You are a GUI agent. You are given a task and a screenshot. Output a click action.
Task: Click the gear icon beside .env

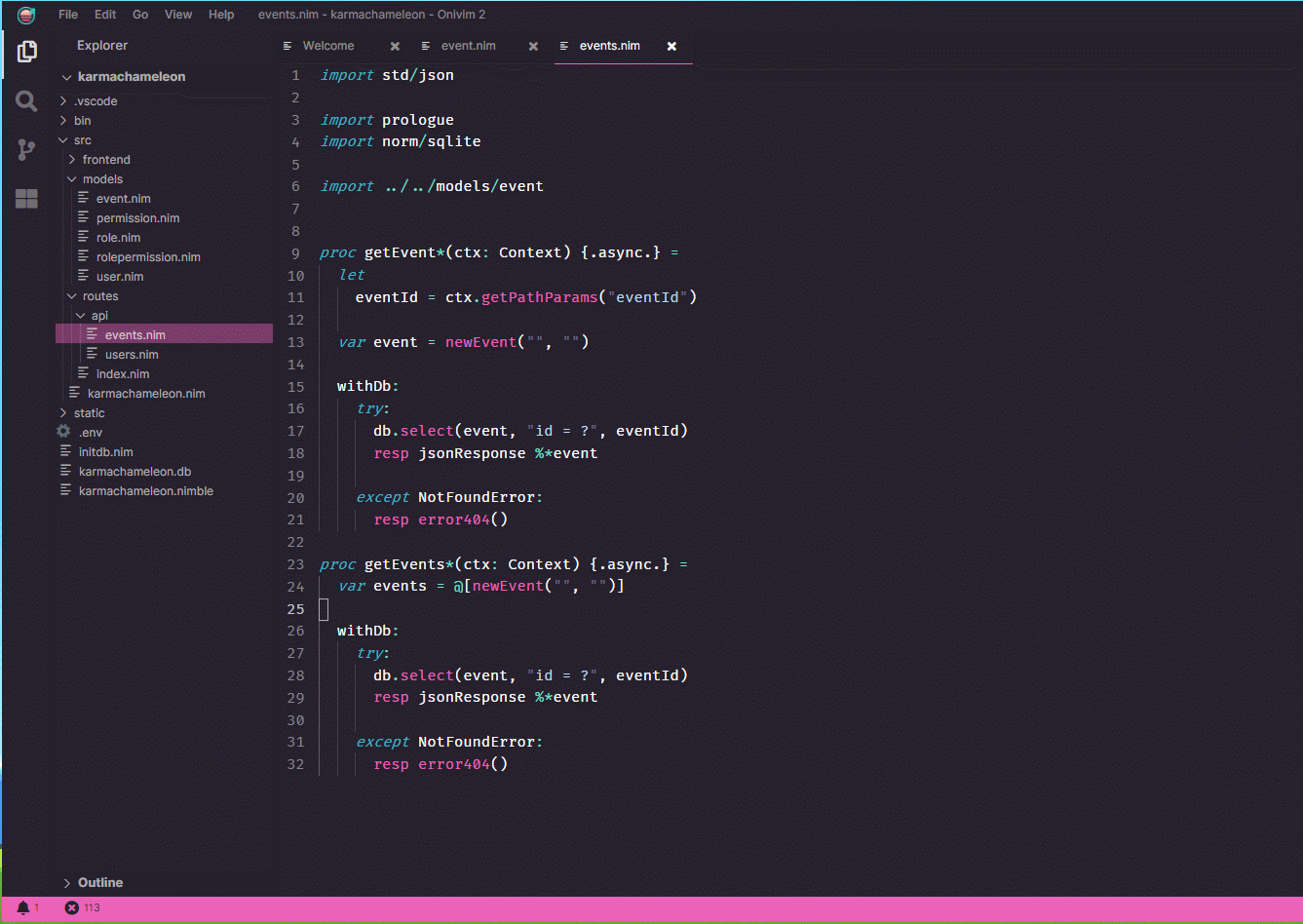coord(63,432)
